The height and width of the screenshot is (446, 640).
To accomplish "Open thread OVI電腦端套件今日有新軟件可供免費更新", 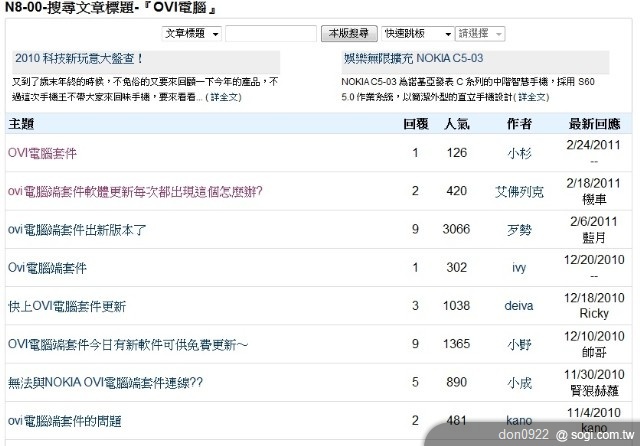I will pos(127,344).
